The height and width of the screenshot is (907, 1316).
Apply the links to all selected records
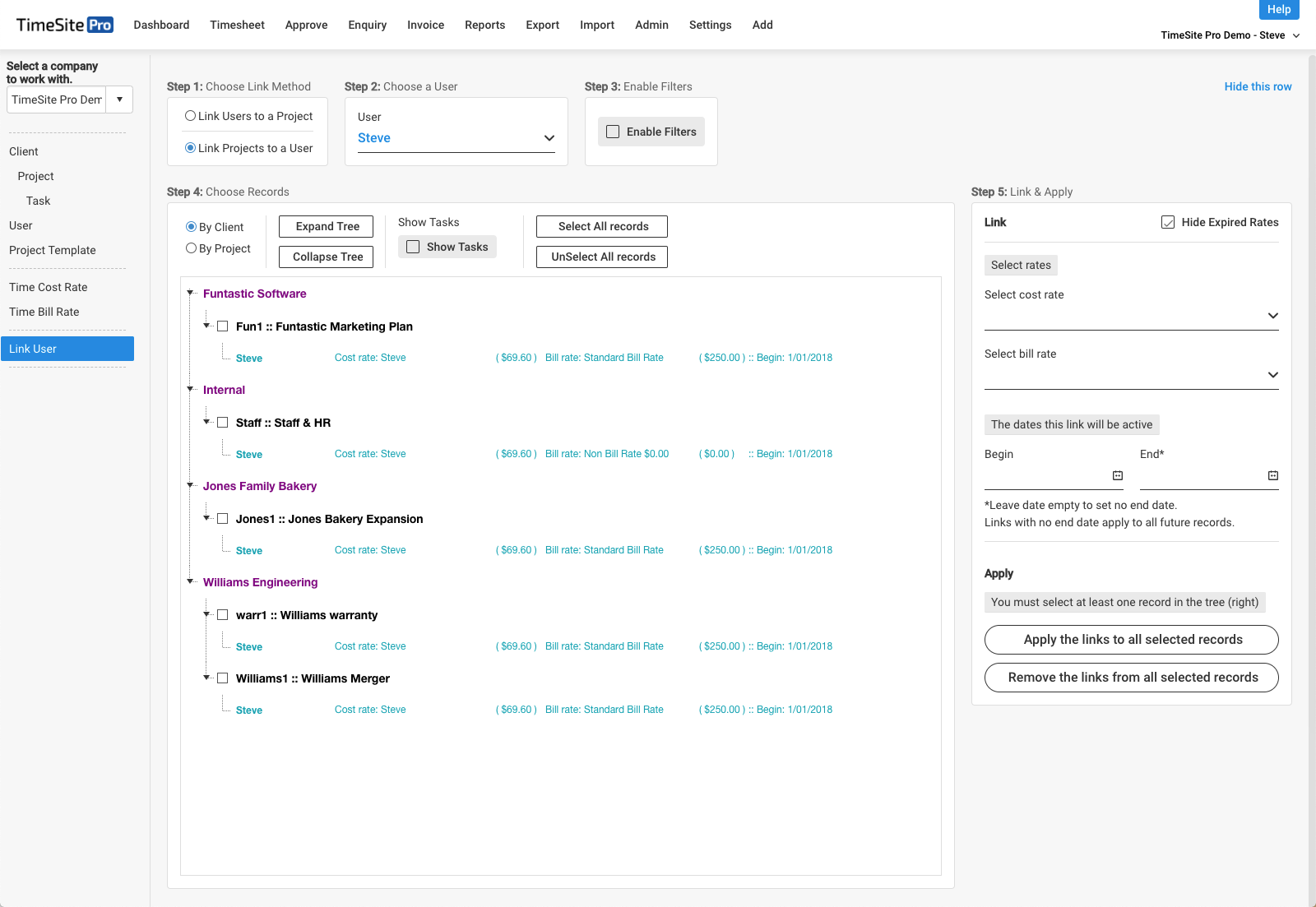pos(1132,640)
